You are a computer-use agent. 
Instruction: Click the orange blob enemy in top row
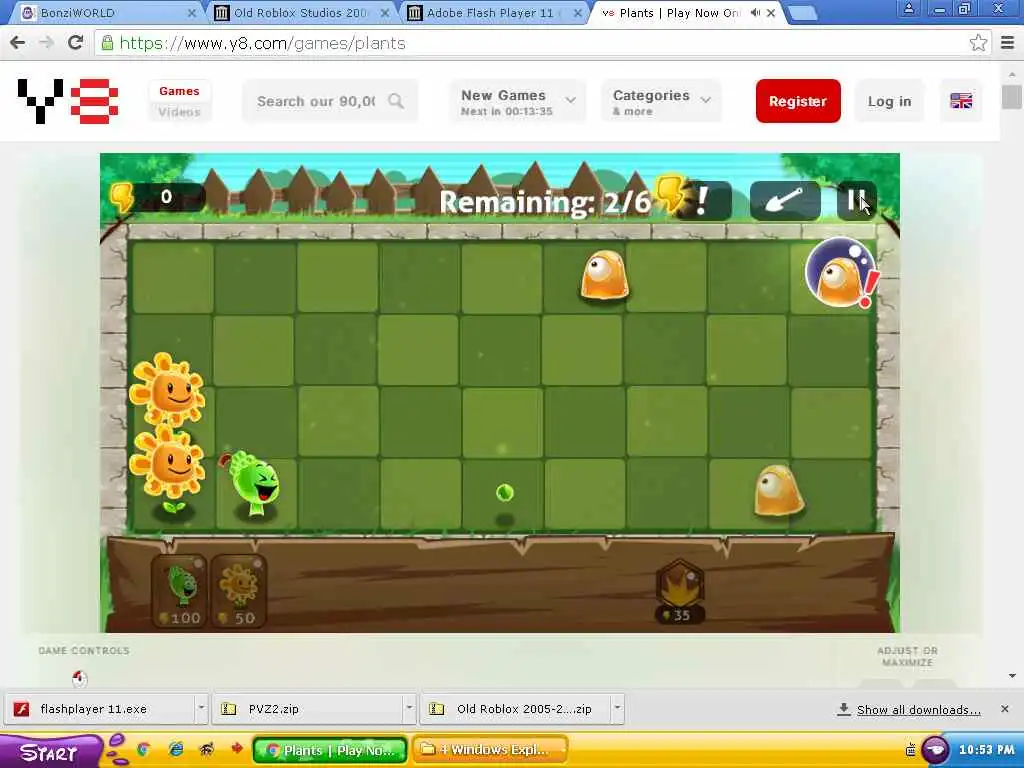[x=605, y=276]
